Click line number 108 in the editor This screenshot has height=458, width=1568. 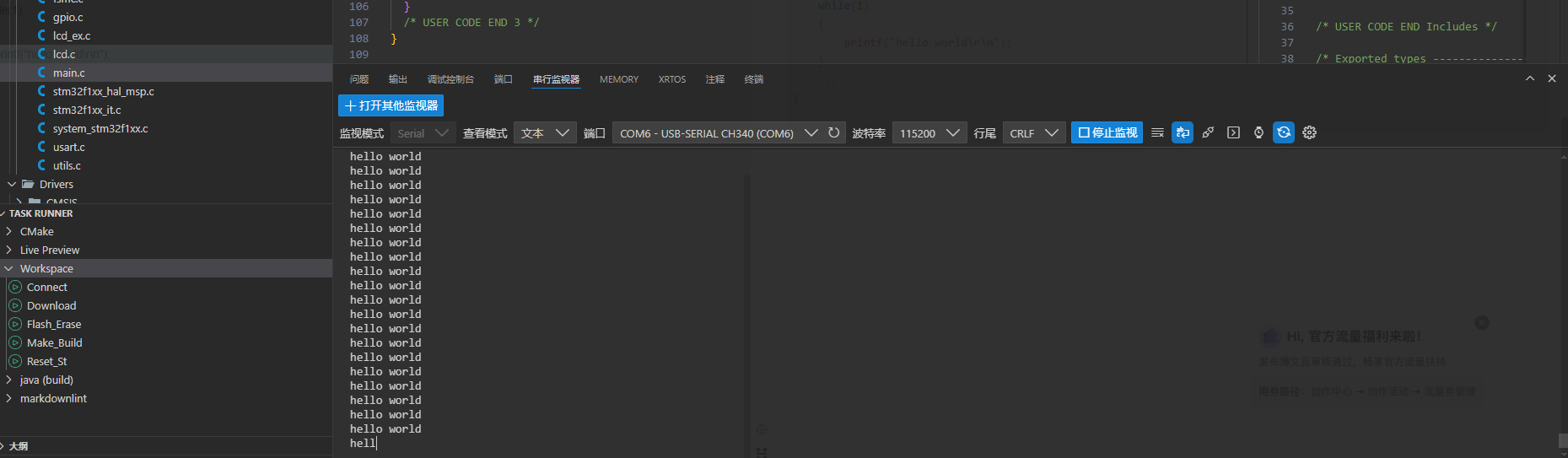coord(358,39)
